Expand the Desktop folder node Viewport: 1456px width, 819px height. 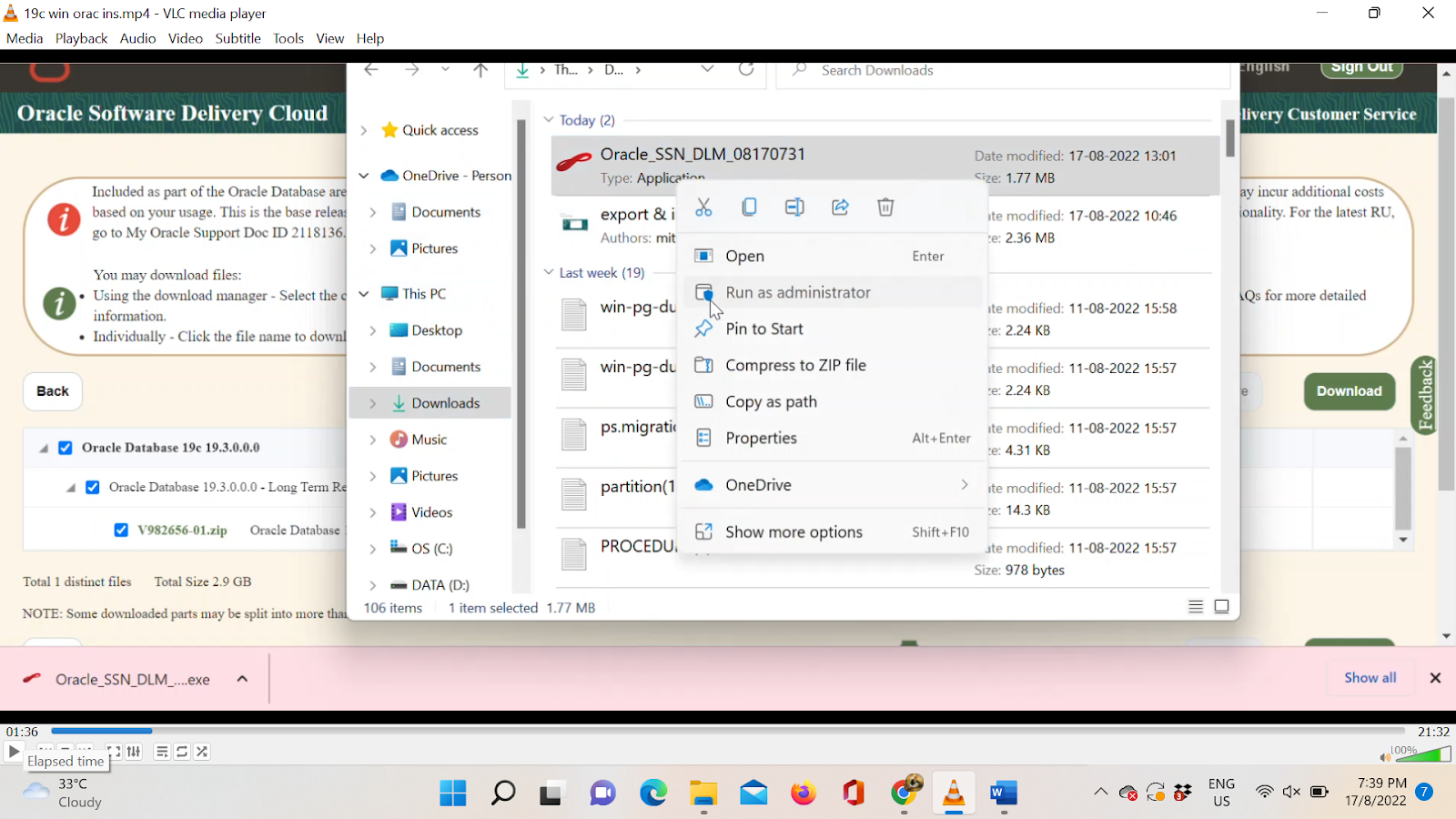point(372,330)
